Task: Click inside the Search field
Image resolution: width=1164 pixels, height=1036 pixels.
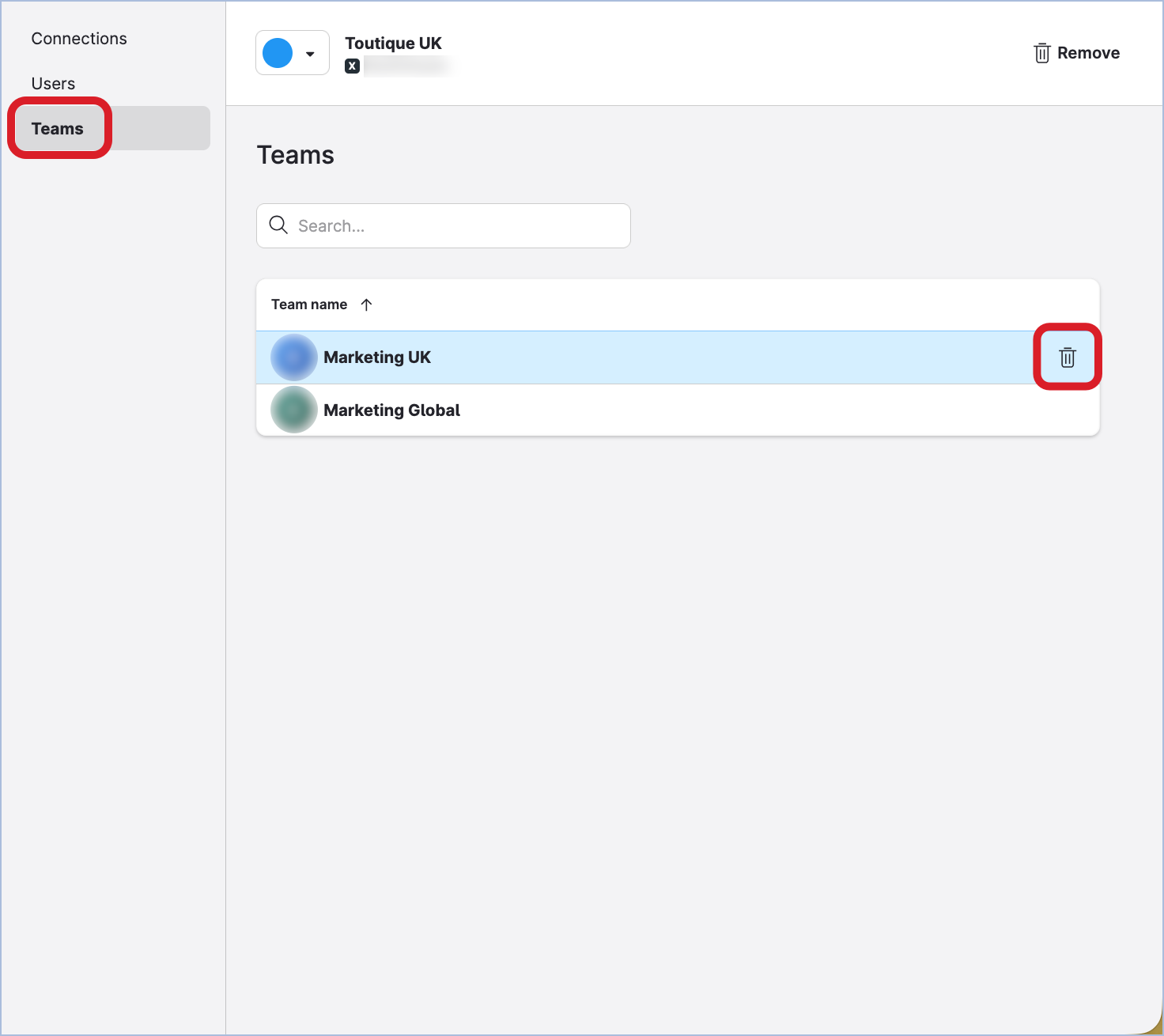Action: [443, 225]
